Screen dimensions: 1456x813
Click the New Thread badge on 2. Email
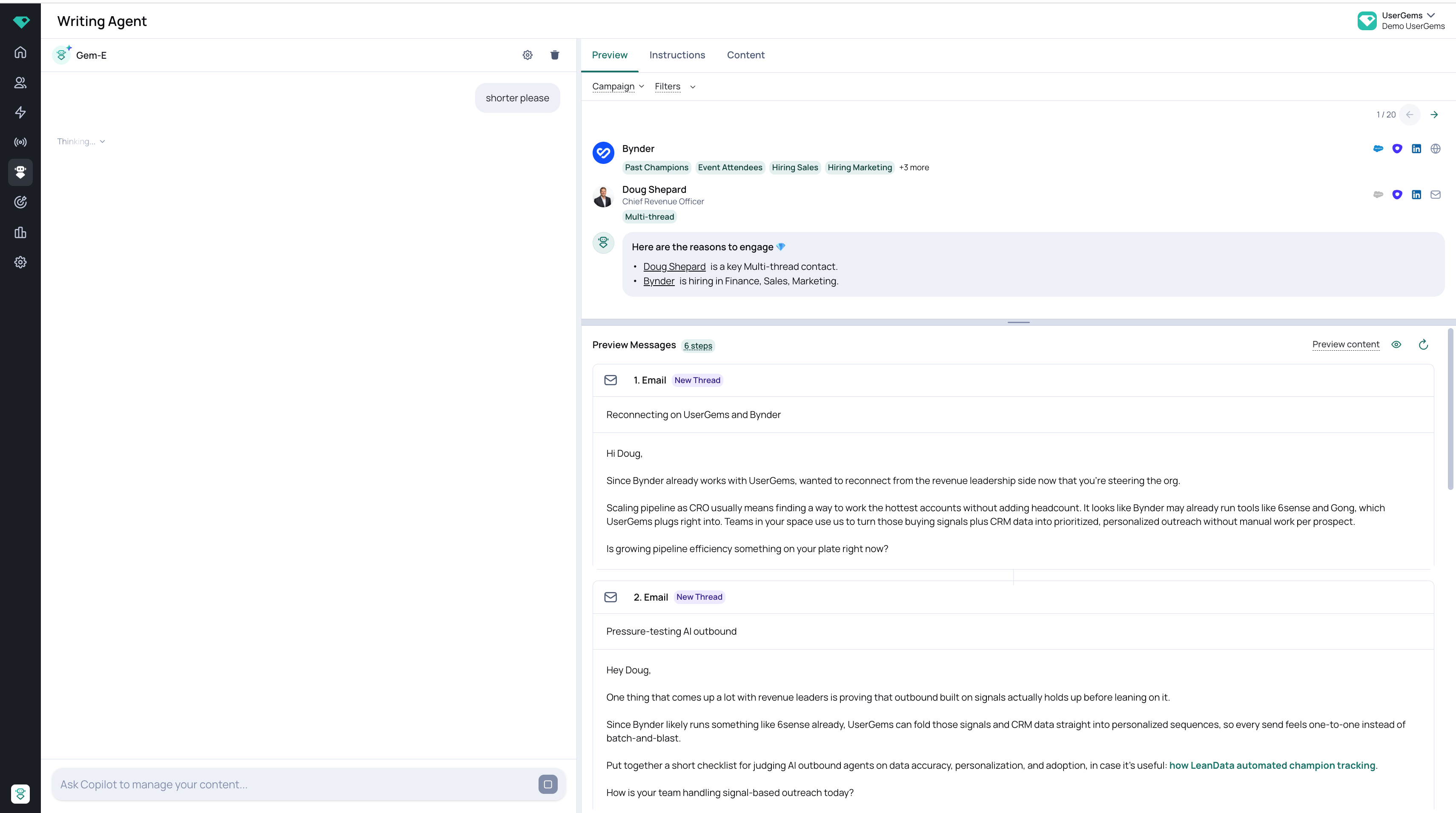(699, 597)
